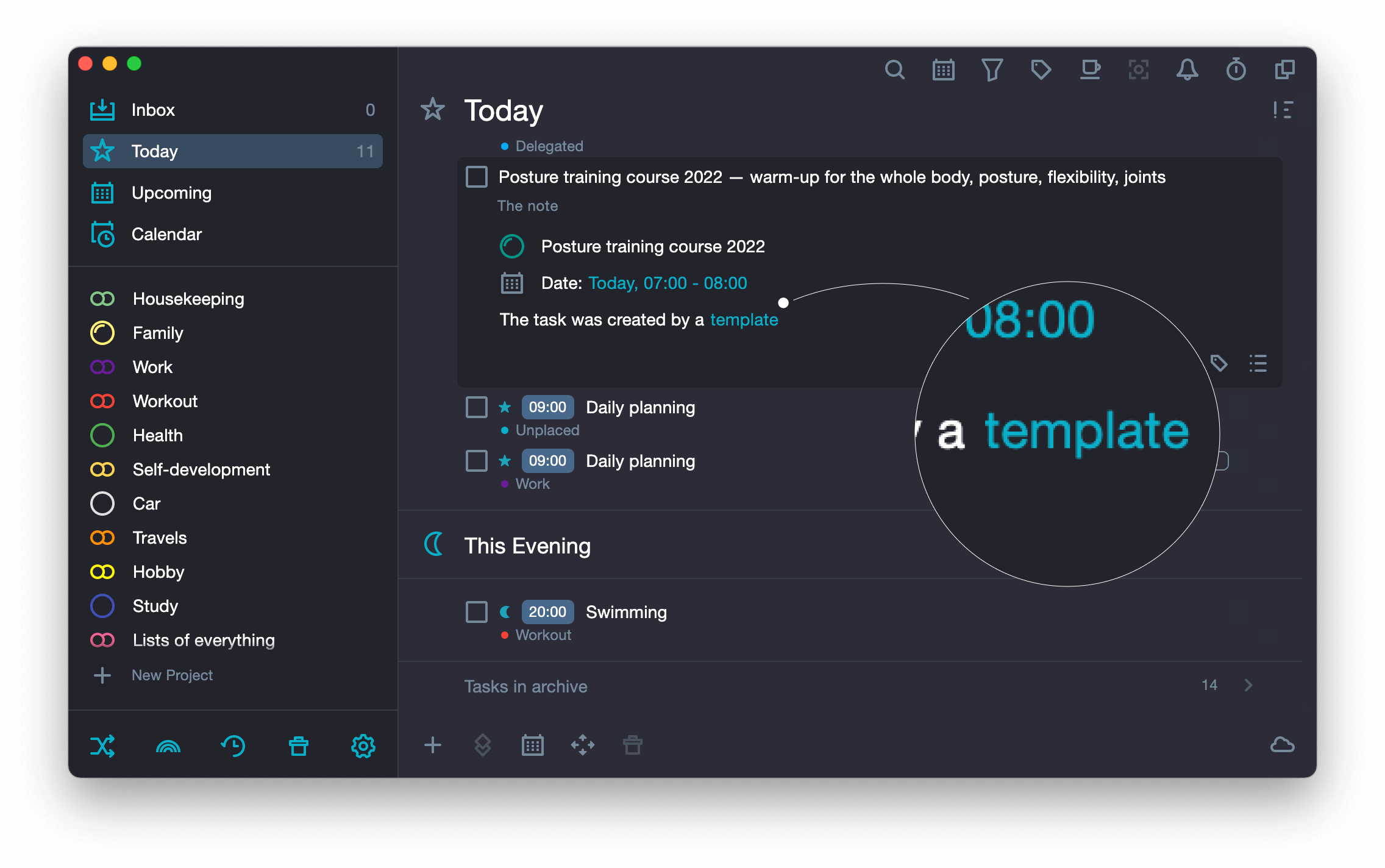The width and height of the screenshot is (1385, 868).
Task: Open the history clock icon
Action: pyautogui.click(x=233, y=745)
